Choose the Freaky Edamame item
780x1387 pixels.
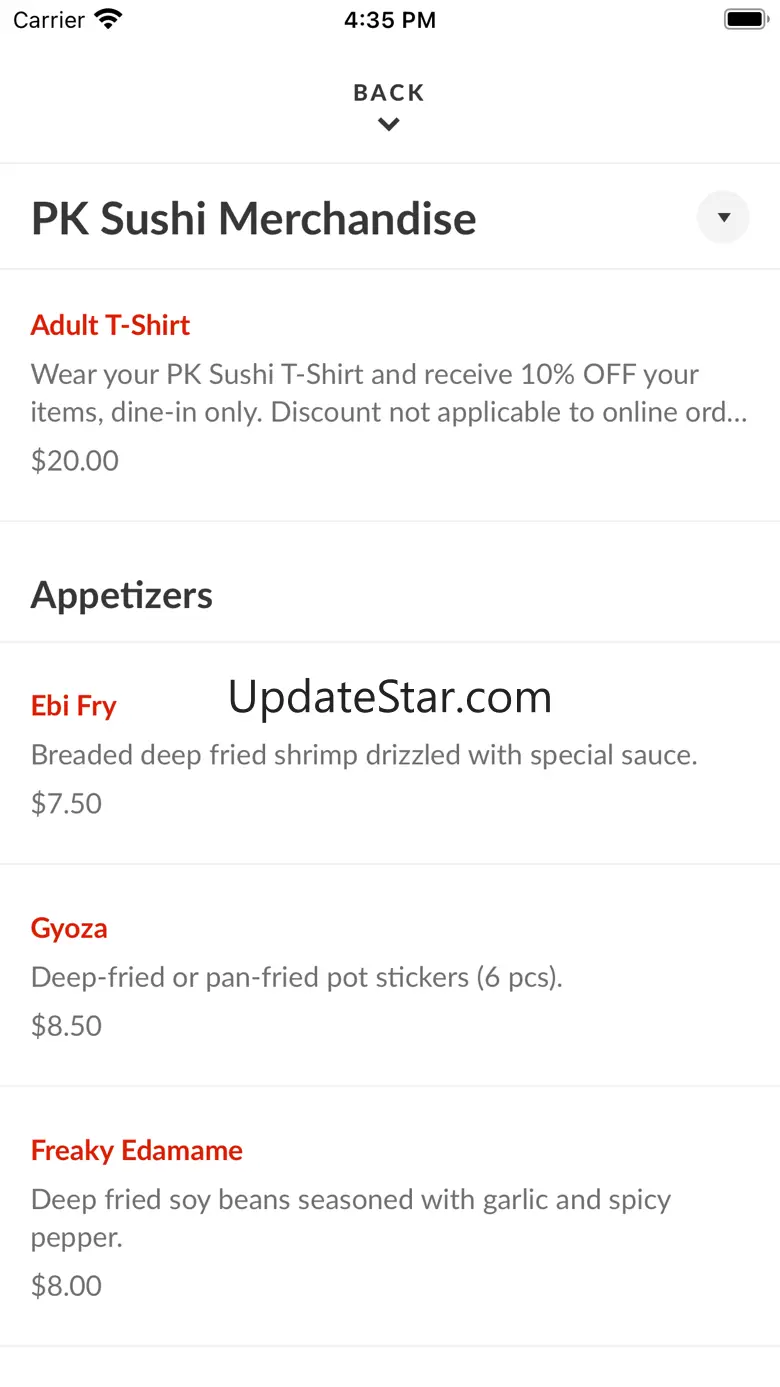tap(137, 1150)
